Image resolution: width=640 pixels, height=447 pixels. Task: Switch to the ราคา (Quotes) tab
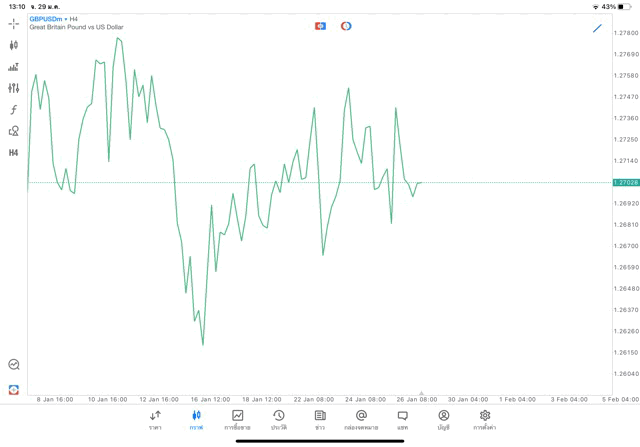pos(155,419)
